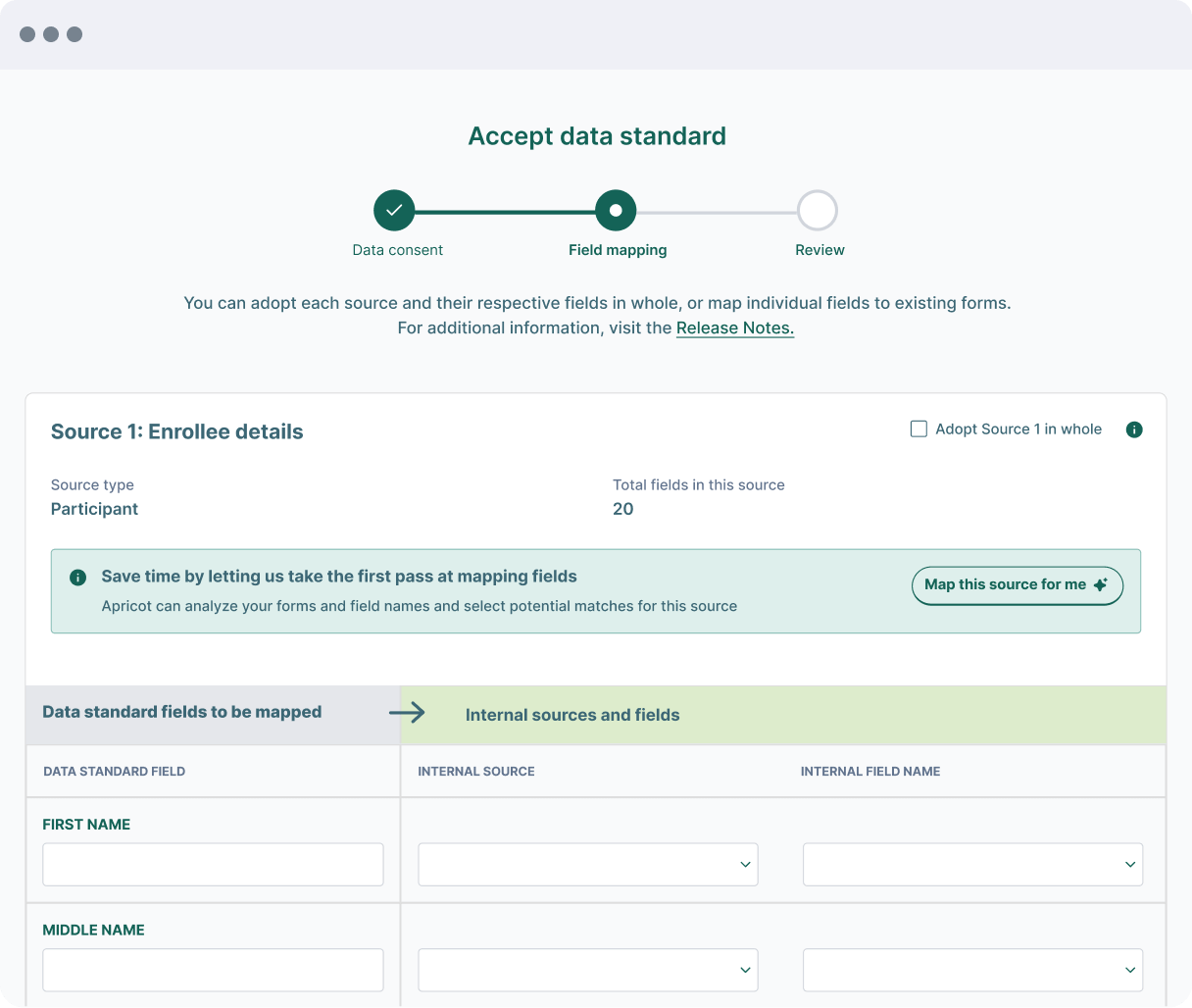Click the info icon in the green banner
The height and width of the screenshot is (1008, 1192).
tap(78, 578)
